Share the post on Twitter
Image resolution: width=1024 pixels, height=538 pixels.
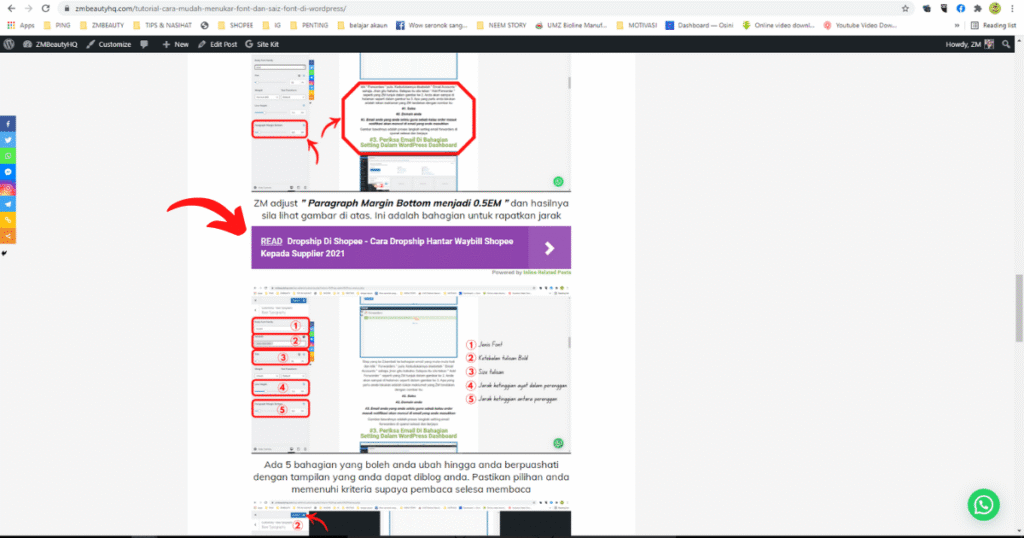point(8,140)
